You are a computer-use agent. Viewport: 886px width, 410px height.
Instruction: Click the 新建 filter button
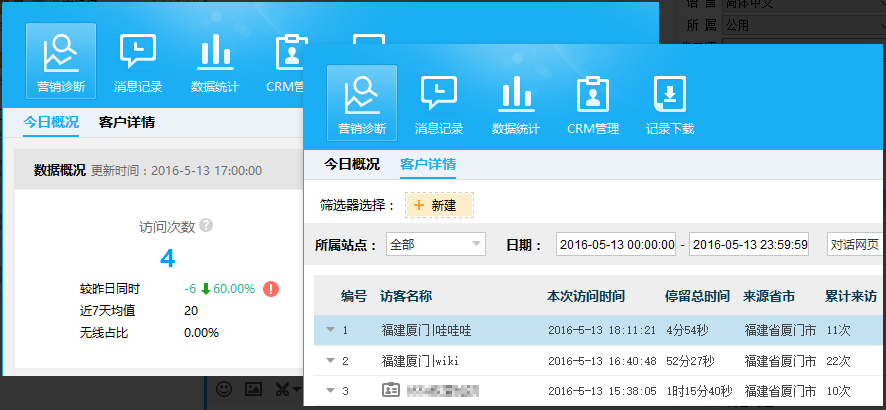pyautogui.click(x=439, y=205)
